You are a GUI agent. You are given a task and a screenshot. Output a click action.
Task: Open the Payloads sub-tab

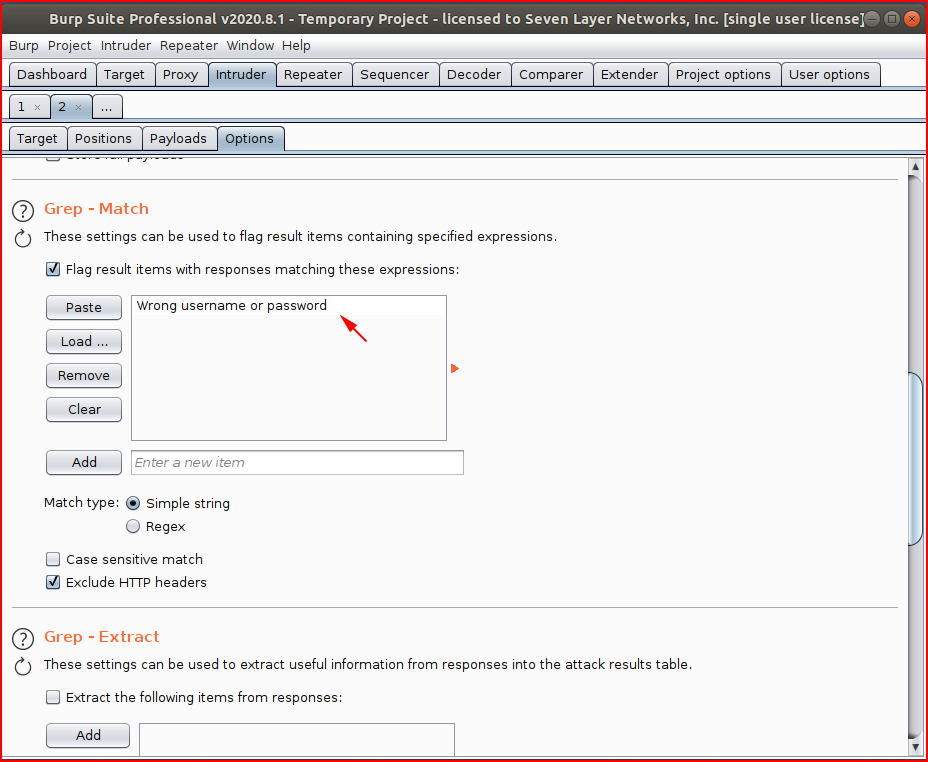tap(178, 138)
